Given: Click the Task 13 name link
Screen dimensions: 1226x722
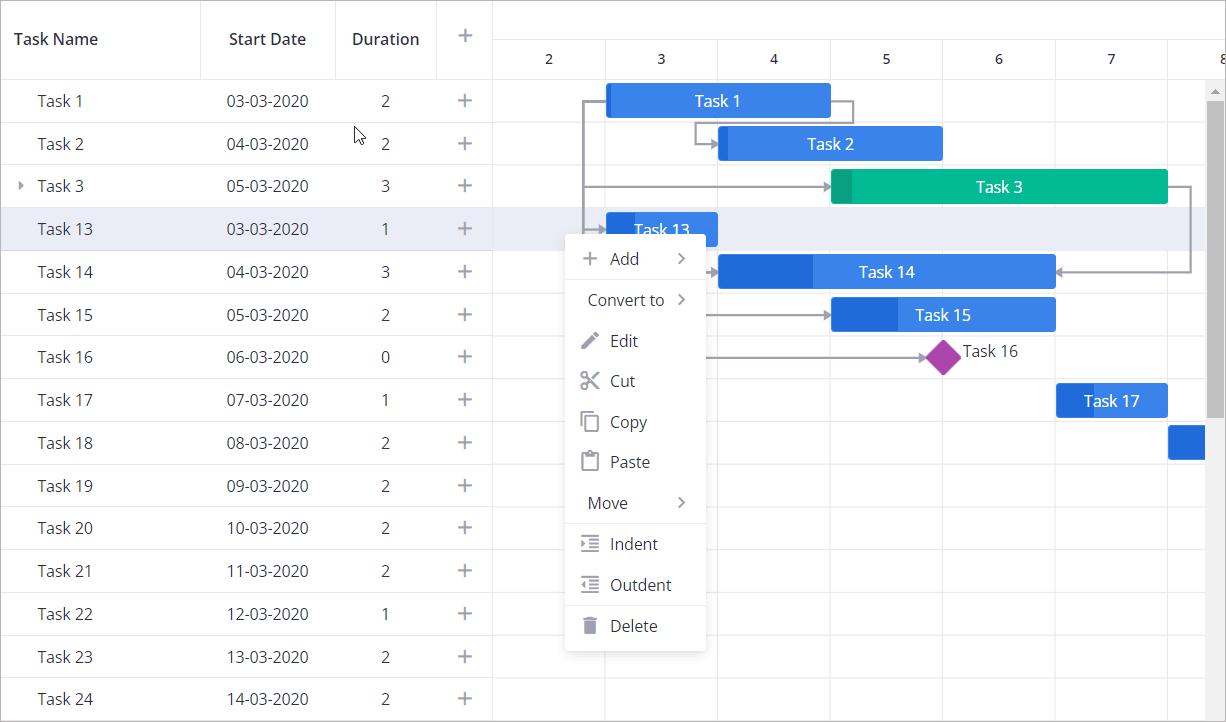Looking at the screenshot, I should [x=65, y=228].
